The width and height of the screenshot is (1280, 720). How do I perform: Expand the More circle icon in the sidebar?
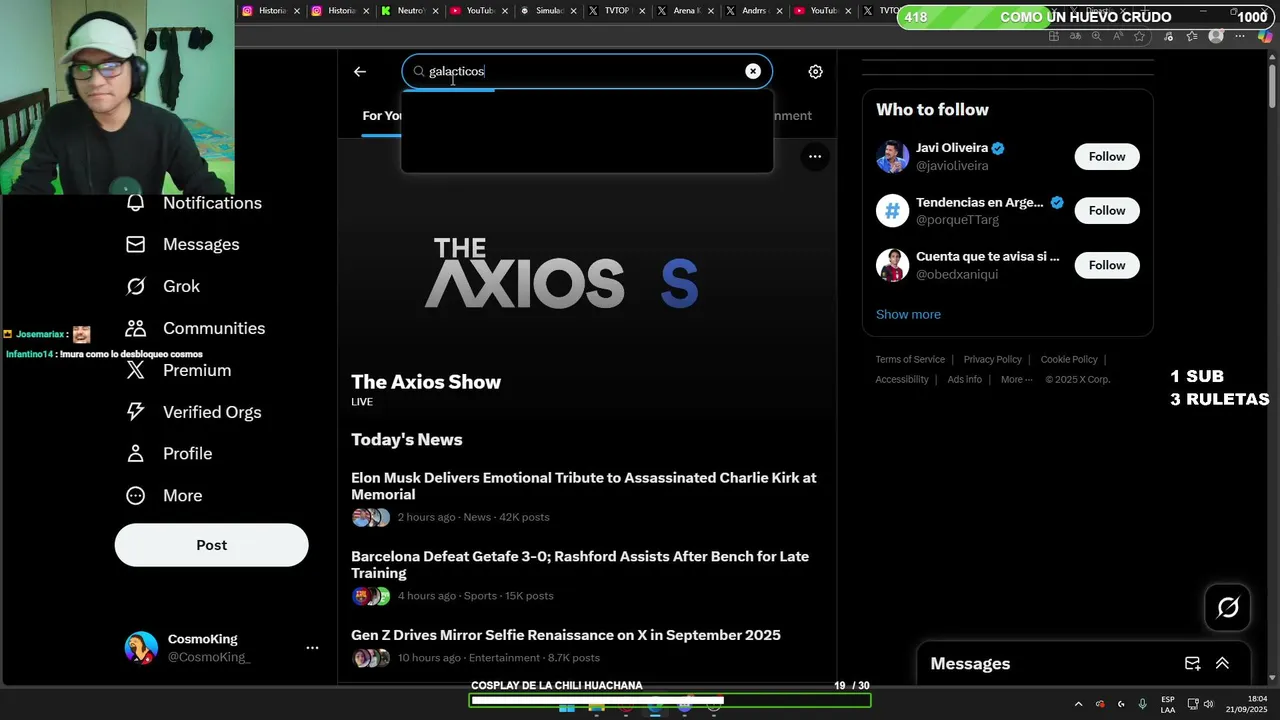136,496
